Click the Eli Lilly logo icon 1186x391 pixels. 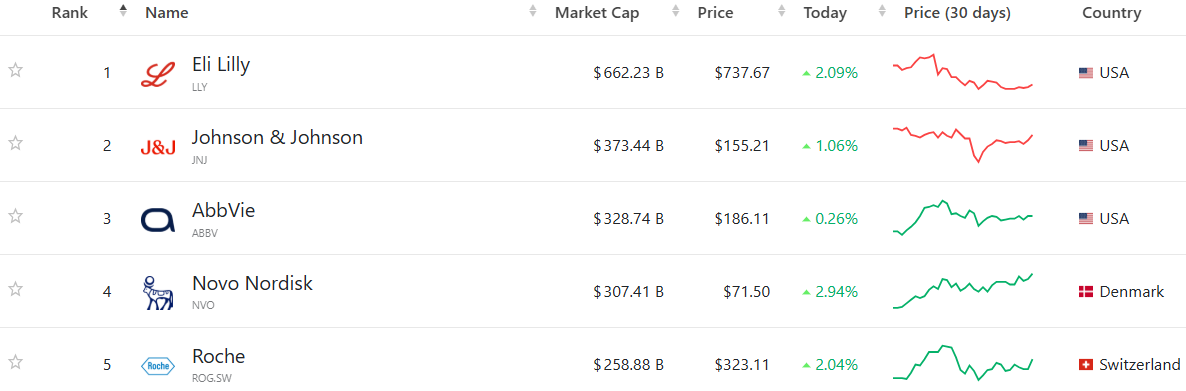coord(158,73)
